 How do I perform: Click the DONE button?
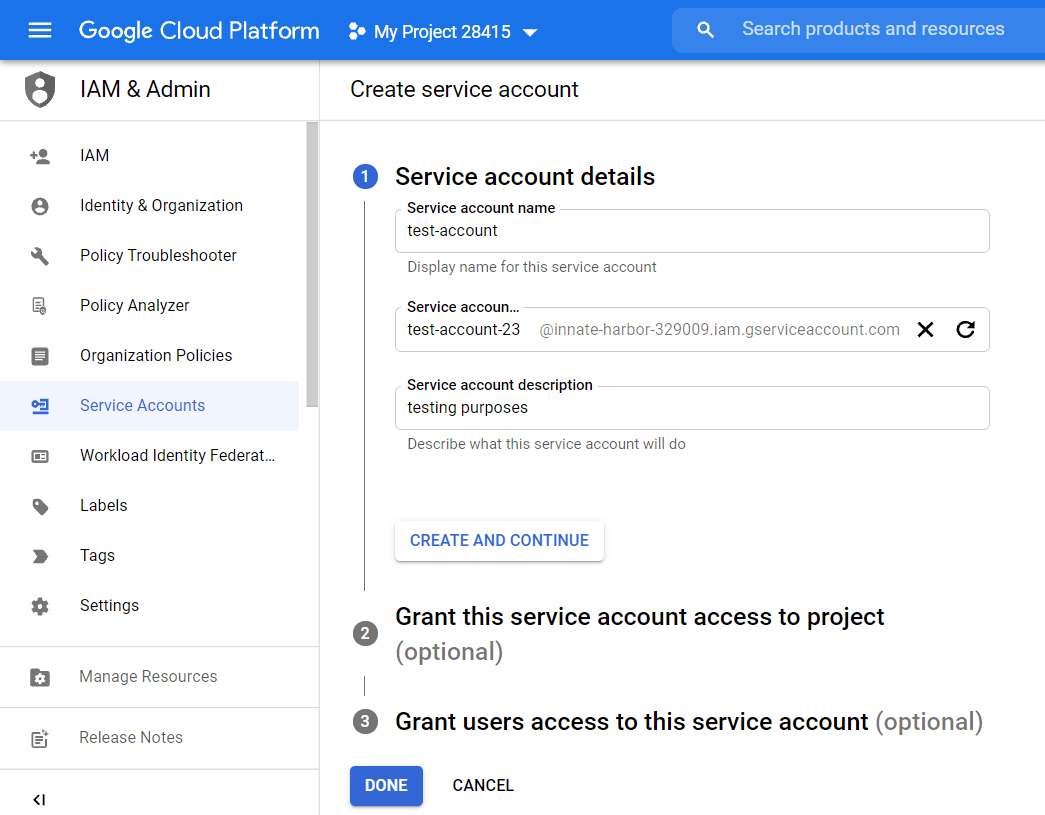pos(386,785)
